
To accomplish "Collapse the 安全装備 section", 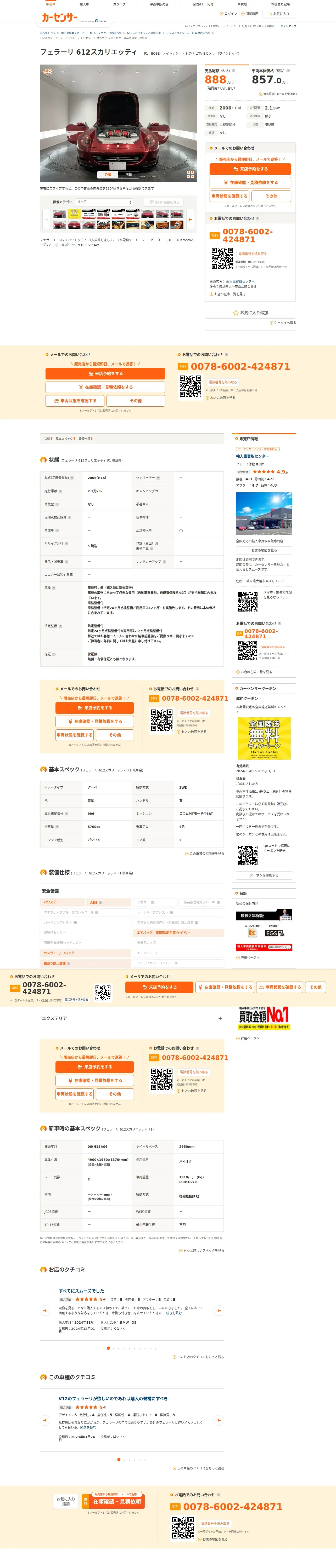I will (x=132, y=891).
